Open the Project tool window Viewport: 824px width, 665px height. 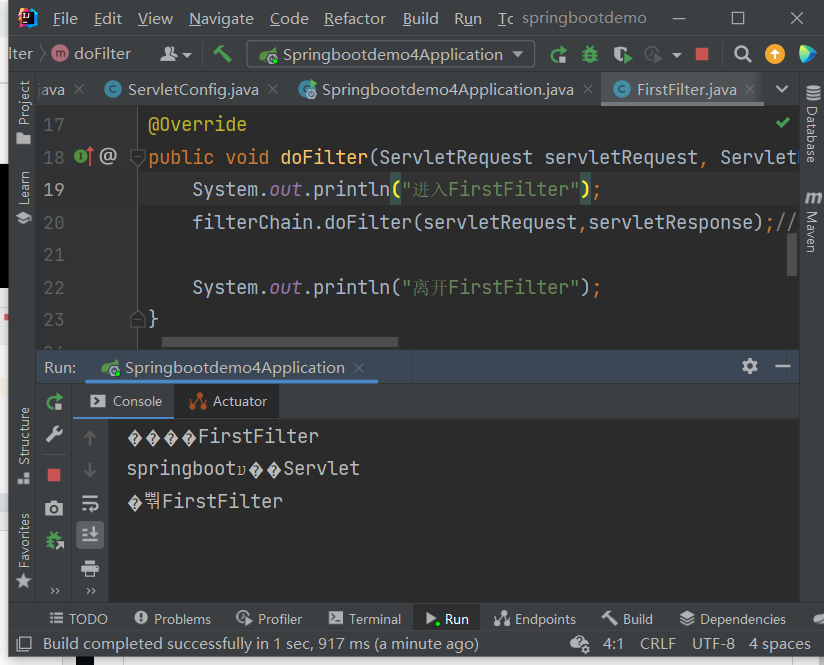pos(24,111)
